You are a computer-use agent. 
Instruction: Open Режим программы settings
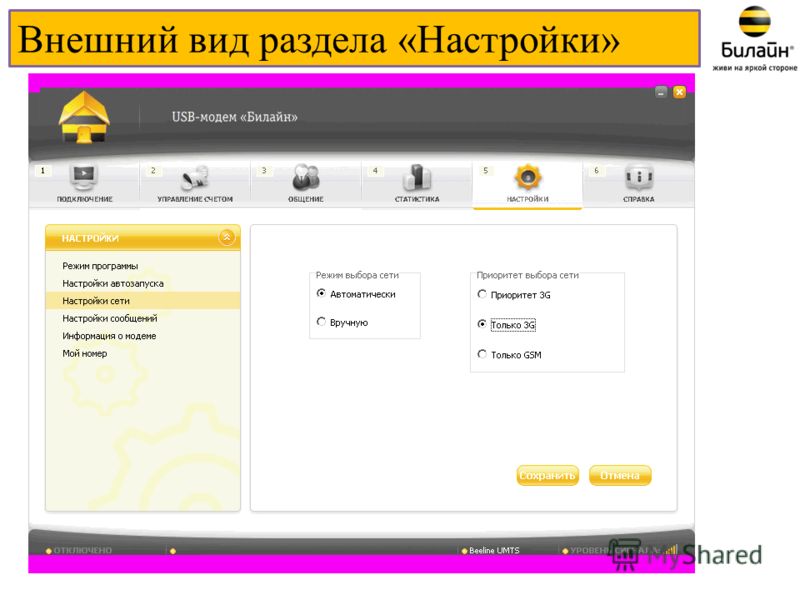point(100,266)
